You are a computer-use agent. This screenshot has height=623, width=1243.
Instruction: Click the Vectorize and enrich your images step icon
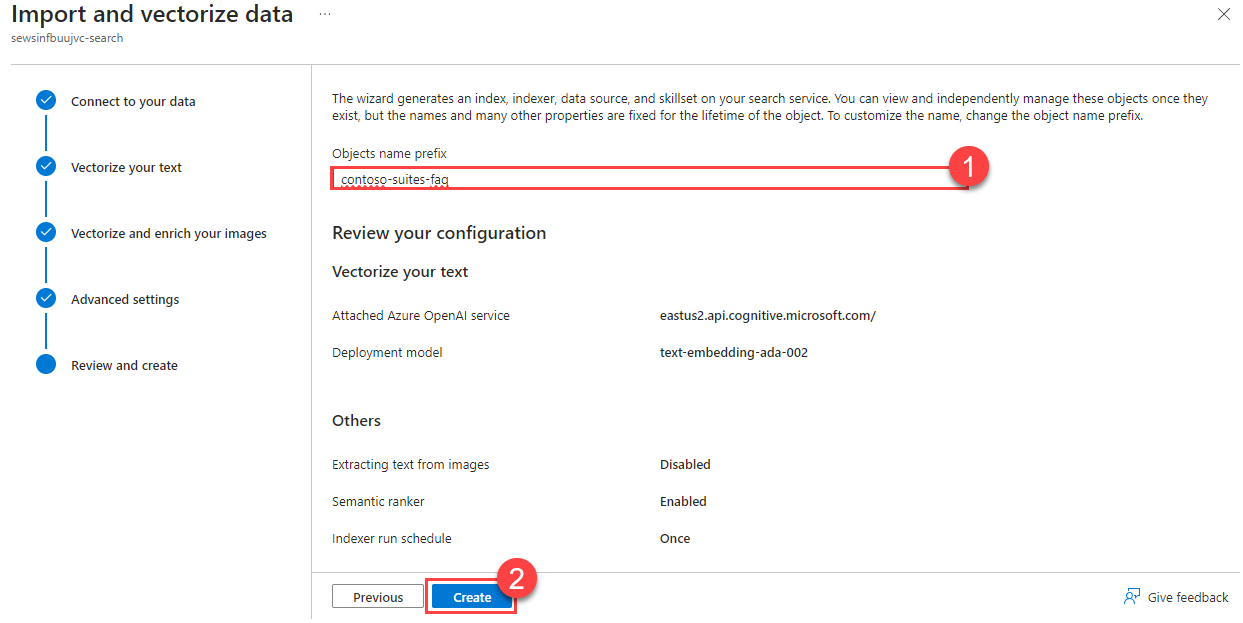[46, 232]
